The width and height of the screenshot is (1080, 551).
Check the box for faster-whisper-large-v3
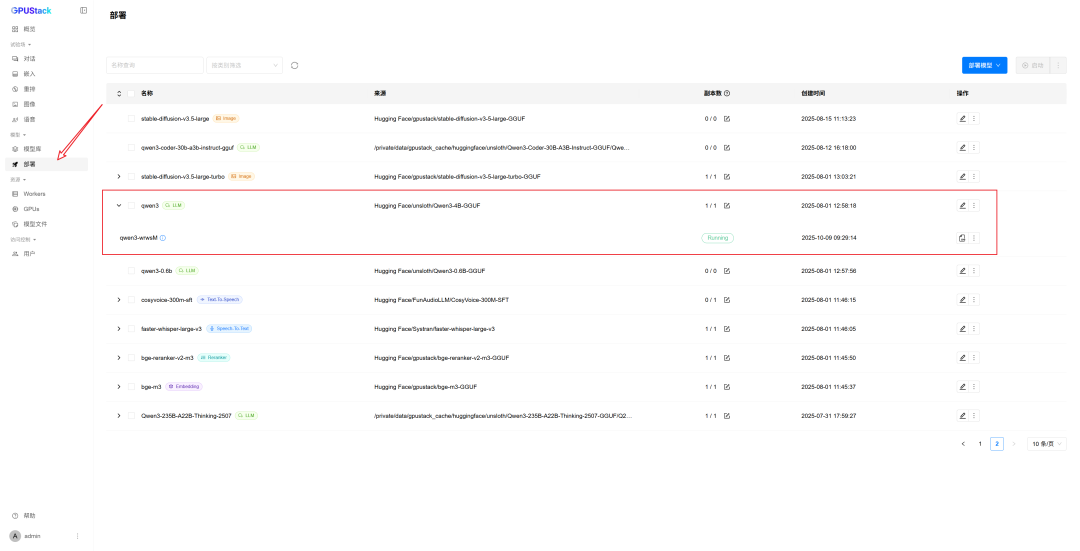[x=131, y=328]
